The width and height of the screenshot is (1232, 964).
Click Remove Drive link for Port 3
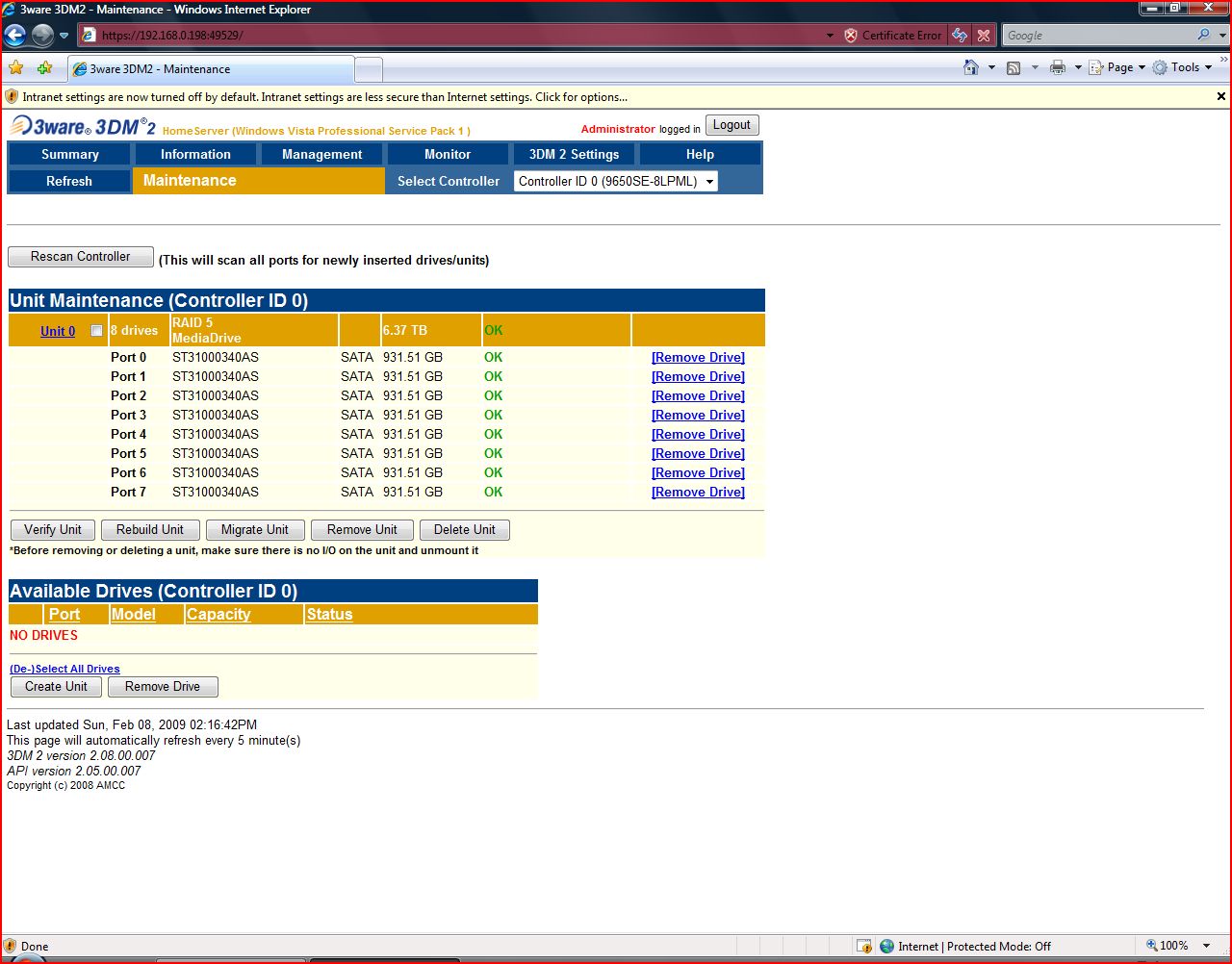coord(698,415)
